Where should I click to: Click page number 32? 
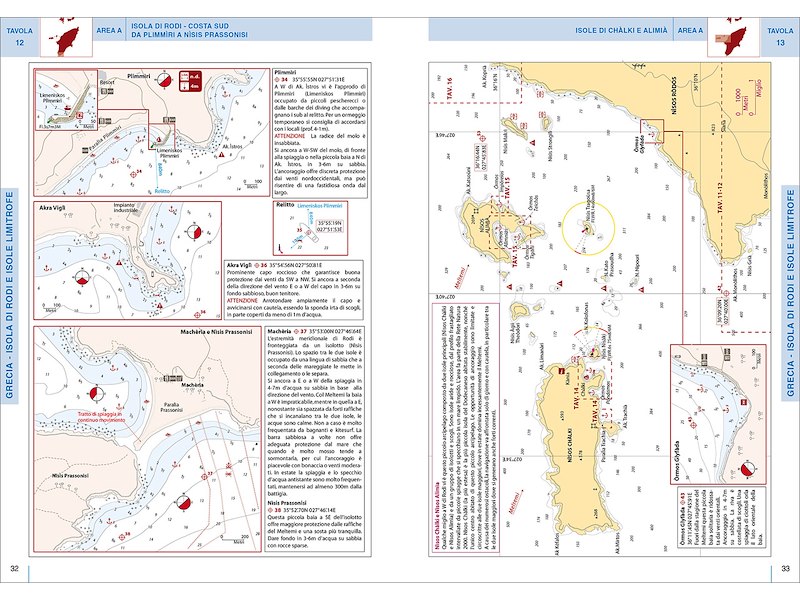coord(15,569)
